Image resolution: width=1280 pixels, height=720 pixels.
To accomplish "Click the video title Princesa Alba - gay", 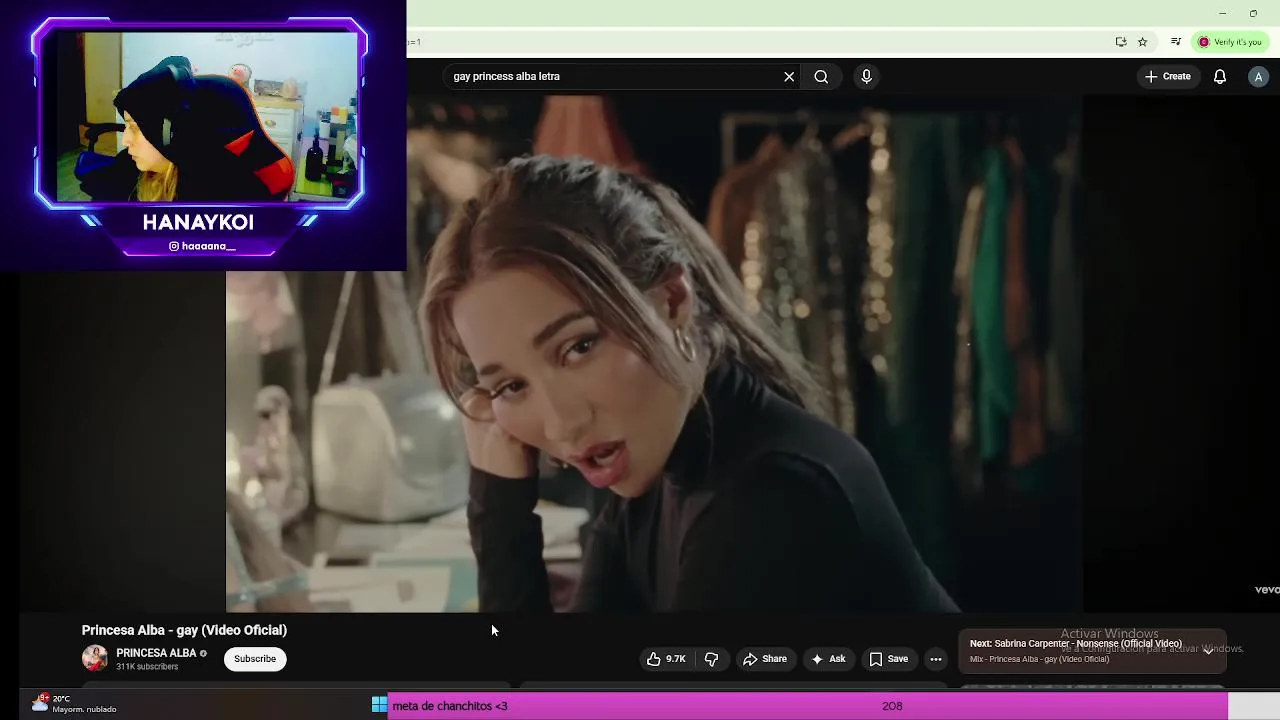I will 184,630.
